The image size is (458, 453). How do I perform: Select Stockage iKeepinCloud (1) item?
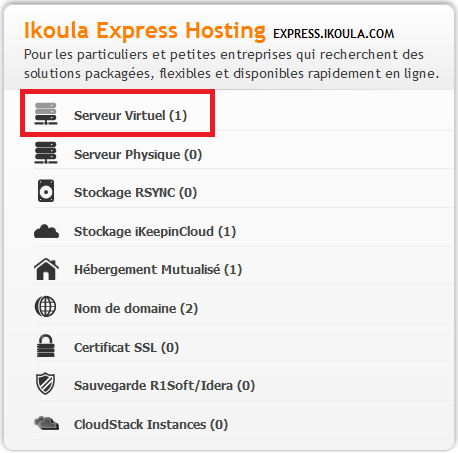pyautogui.click(x=155, y=232)
